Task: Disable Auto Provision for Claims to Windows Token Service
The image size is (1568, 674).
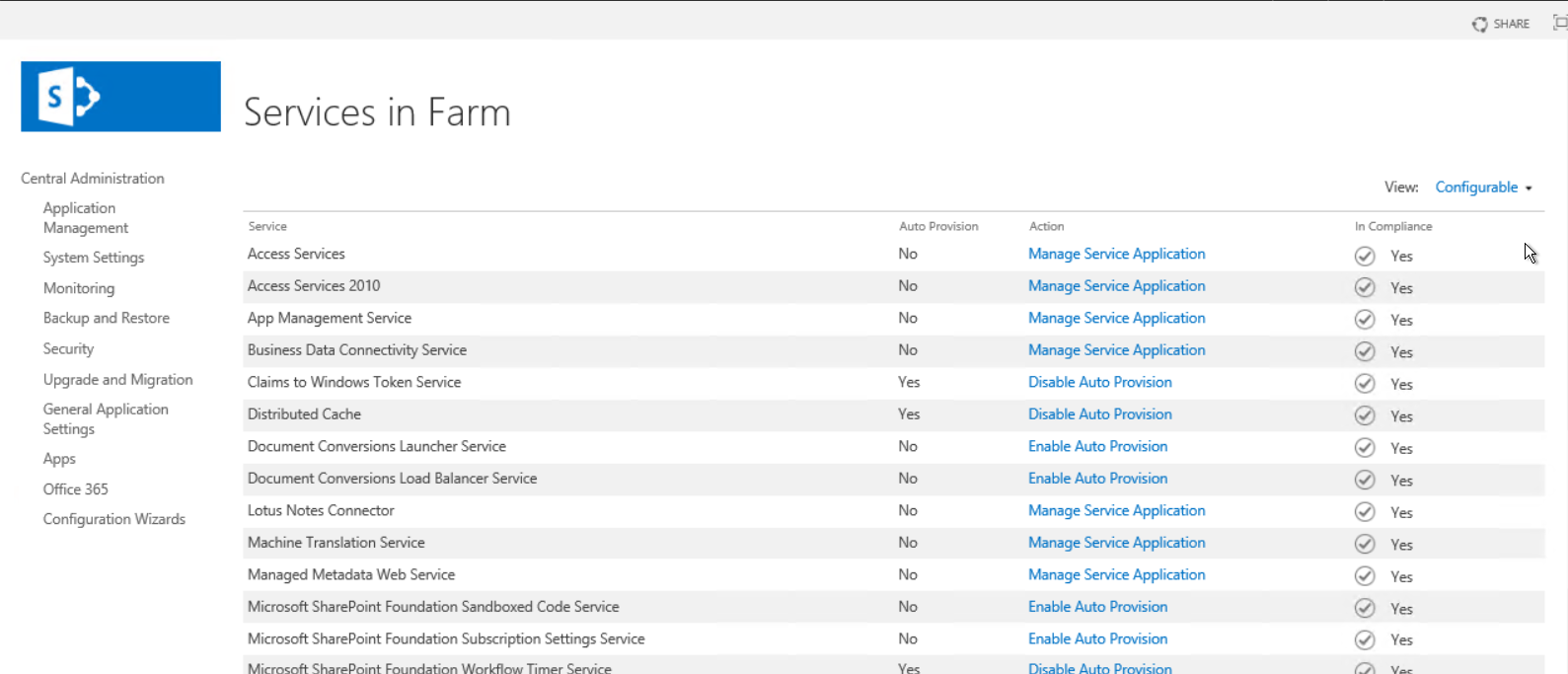Action: pos(1100,382)
